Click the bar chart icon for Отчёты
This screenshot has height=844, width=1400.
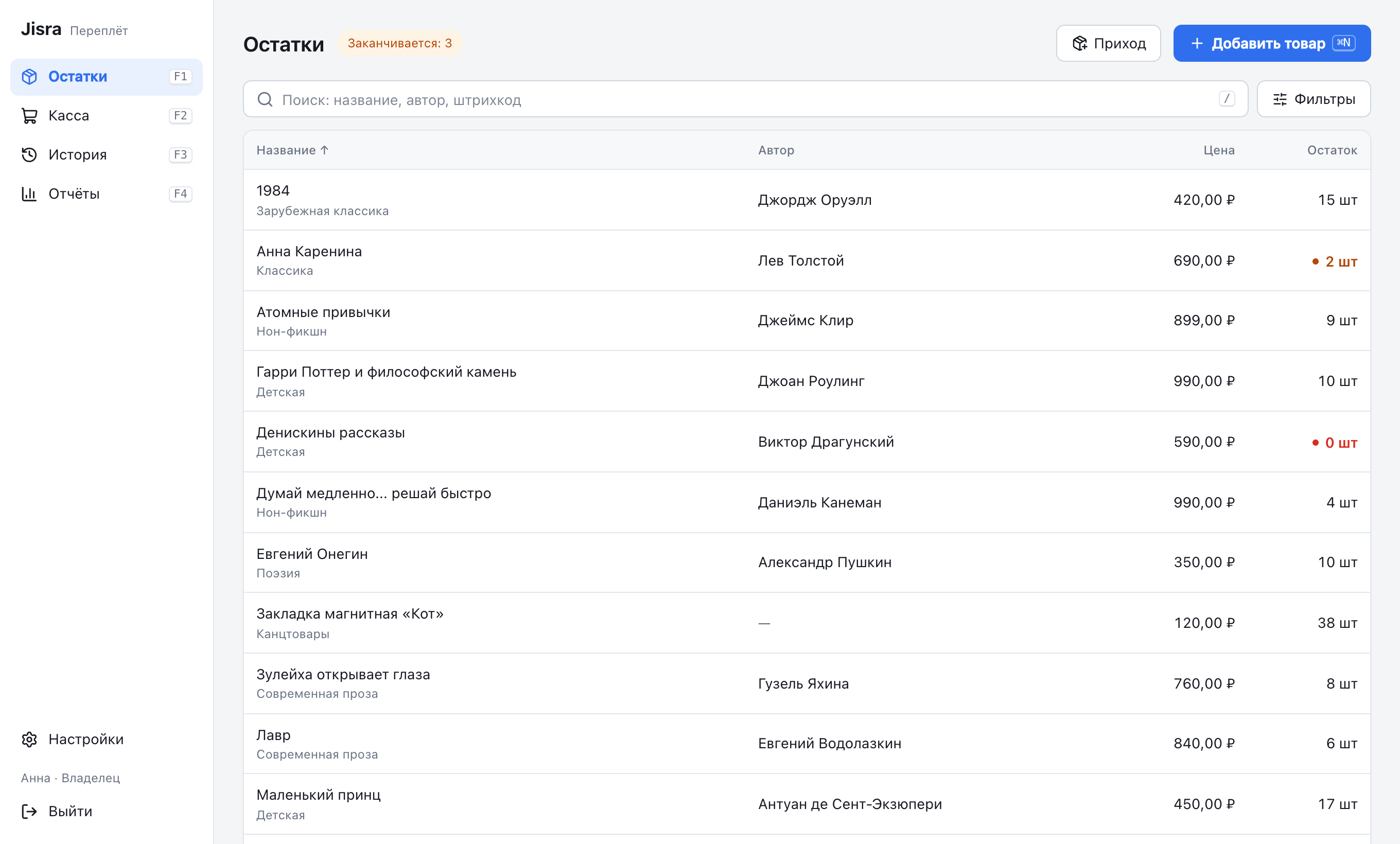pyautogui.click(x=29, y=194)
